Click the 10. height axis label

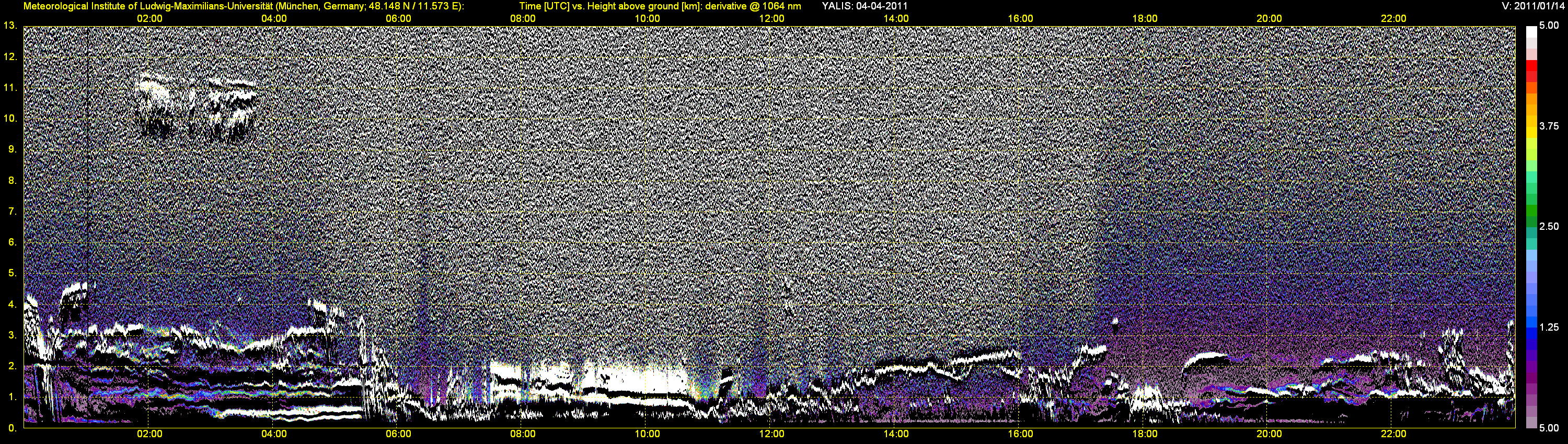(10, 118)
